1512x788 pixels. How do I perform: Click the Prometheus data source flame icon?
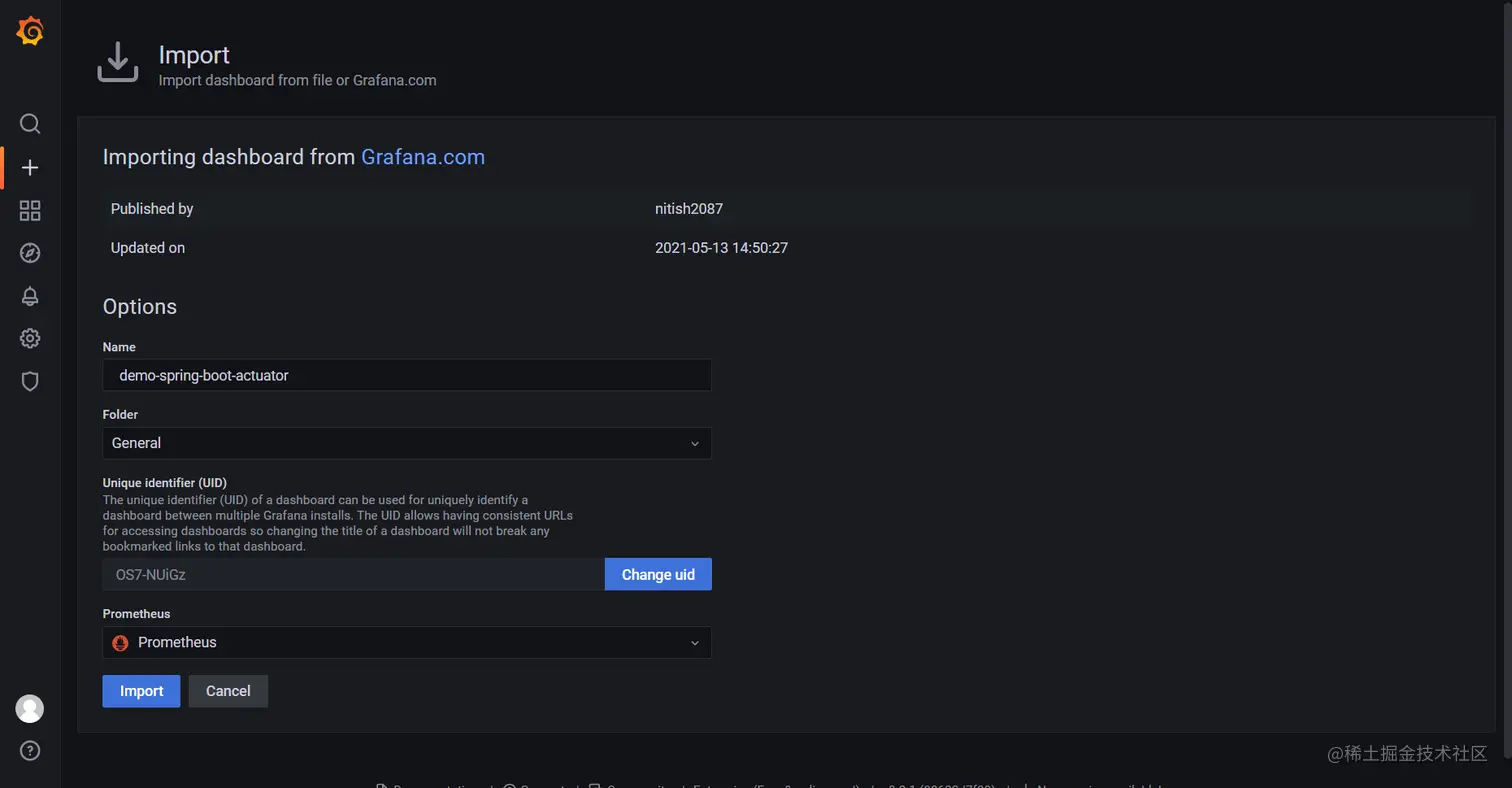click(121, 643)
